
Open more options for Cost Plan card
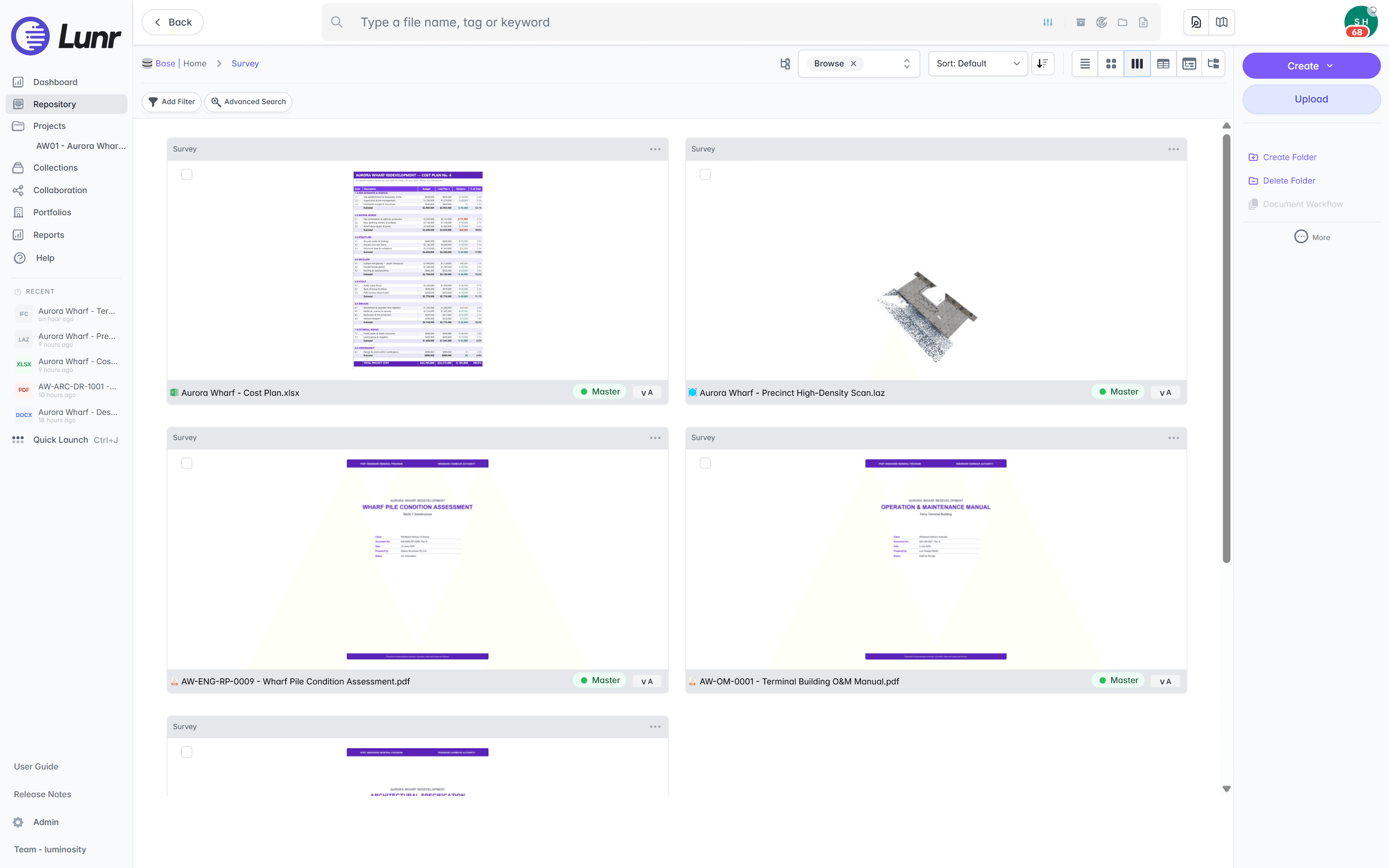(655, 149)
